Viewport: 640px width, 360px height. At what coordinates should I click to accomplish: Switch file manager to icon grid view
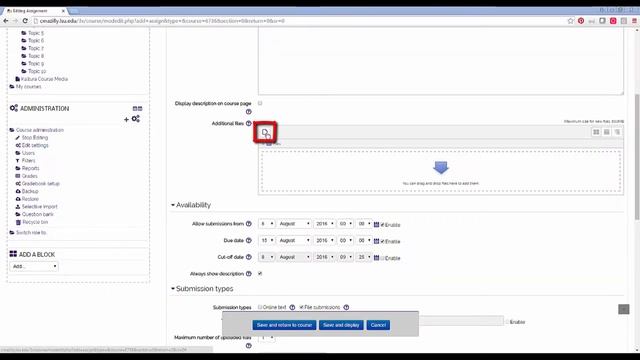coord(596,132)
